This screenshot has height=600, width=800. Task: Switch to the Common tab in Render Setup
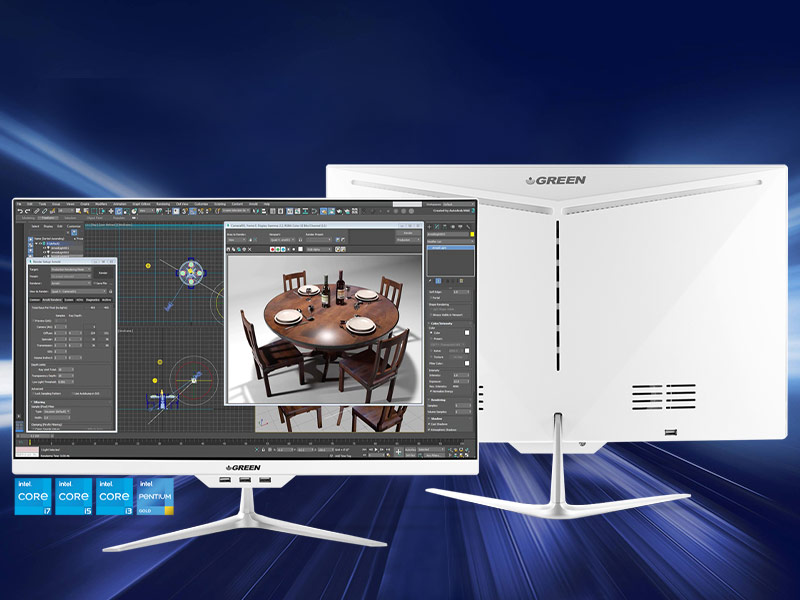pos(35,300)
